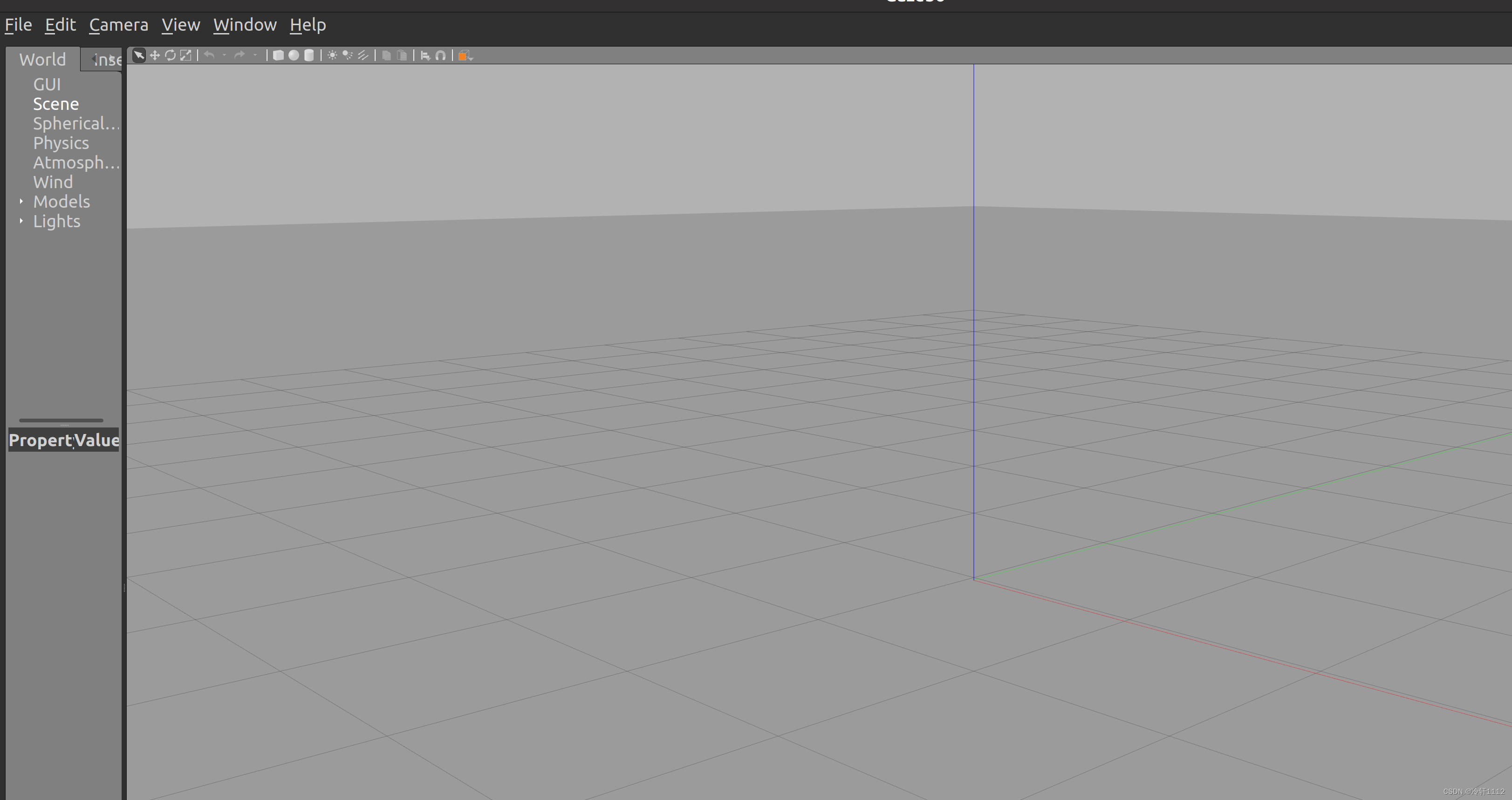Activate the scale mode tool
Screen dimensions: 1512x800
(185, 55)
